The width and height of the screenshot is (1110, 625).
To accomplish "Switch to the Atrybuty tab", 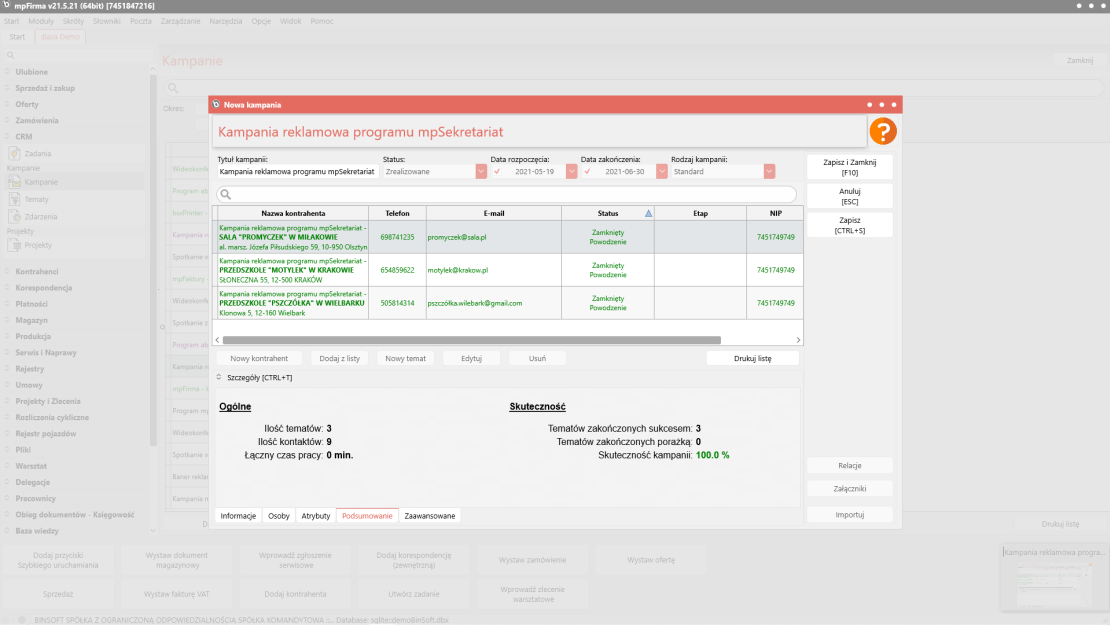I will click(x=316, y=516).
